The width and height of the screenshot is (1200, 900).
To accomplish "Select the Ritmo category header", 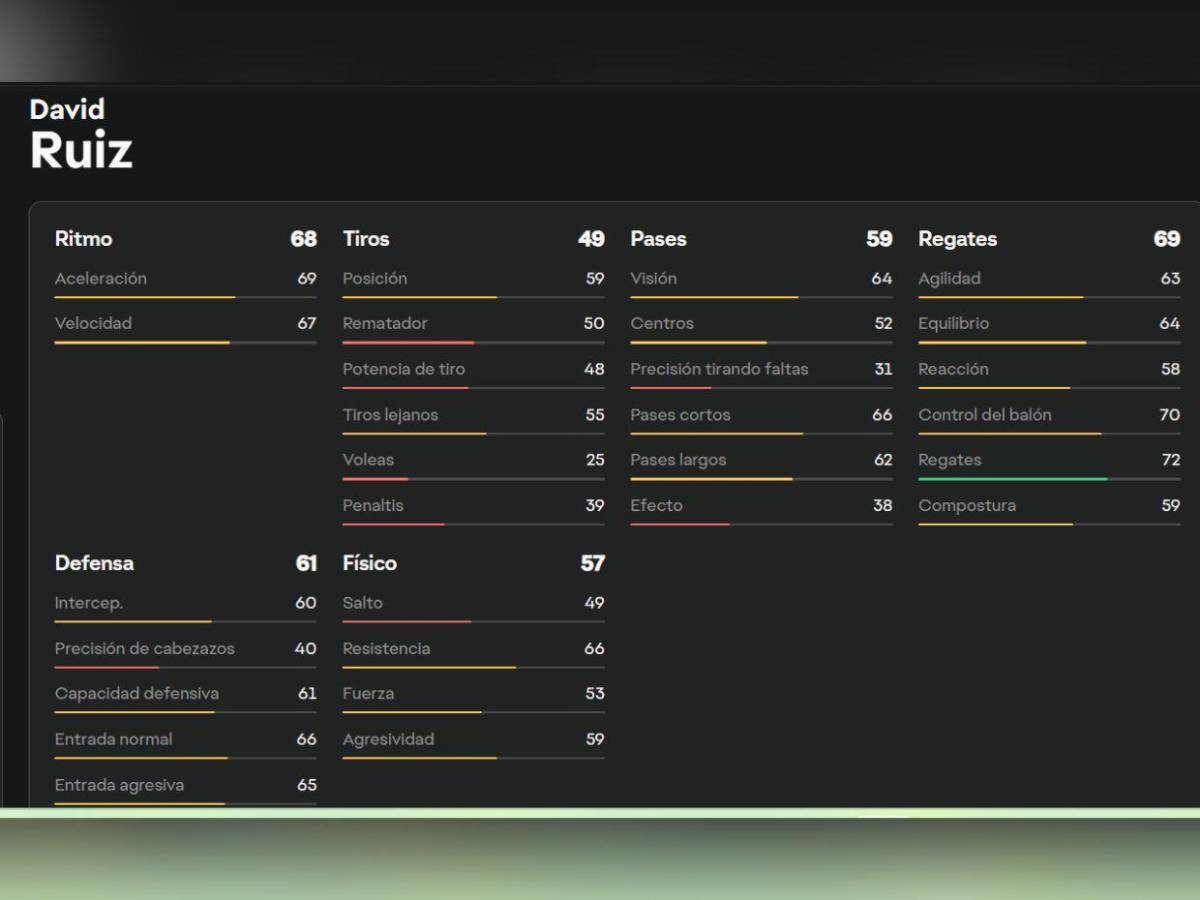I will click(x=84, y=239).
